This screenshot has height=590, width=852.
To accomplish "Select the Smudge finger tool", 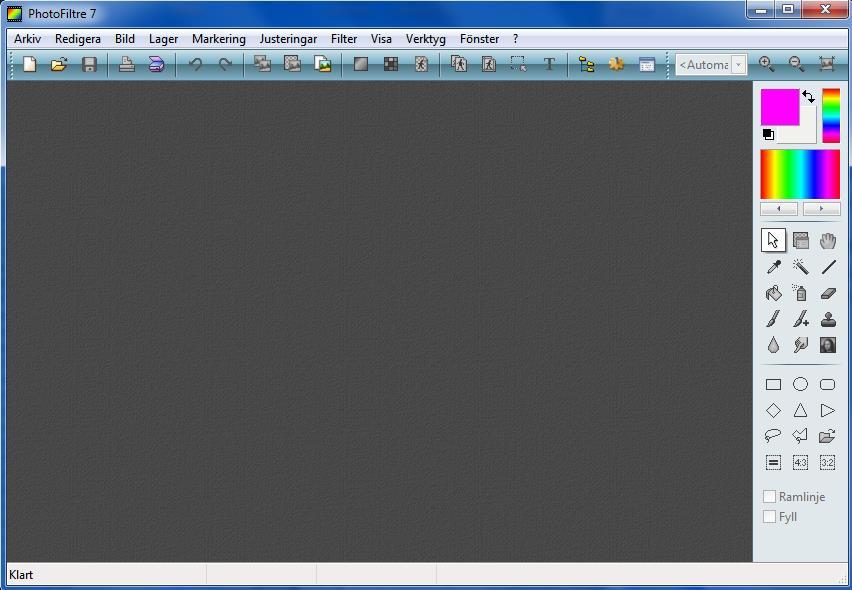I will point(800,345).
